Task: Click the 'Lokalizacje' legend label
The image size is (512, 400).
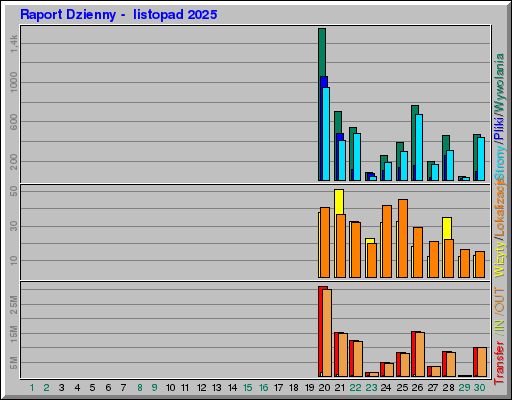Action: click(x=499, y=208)
